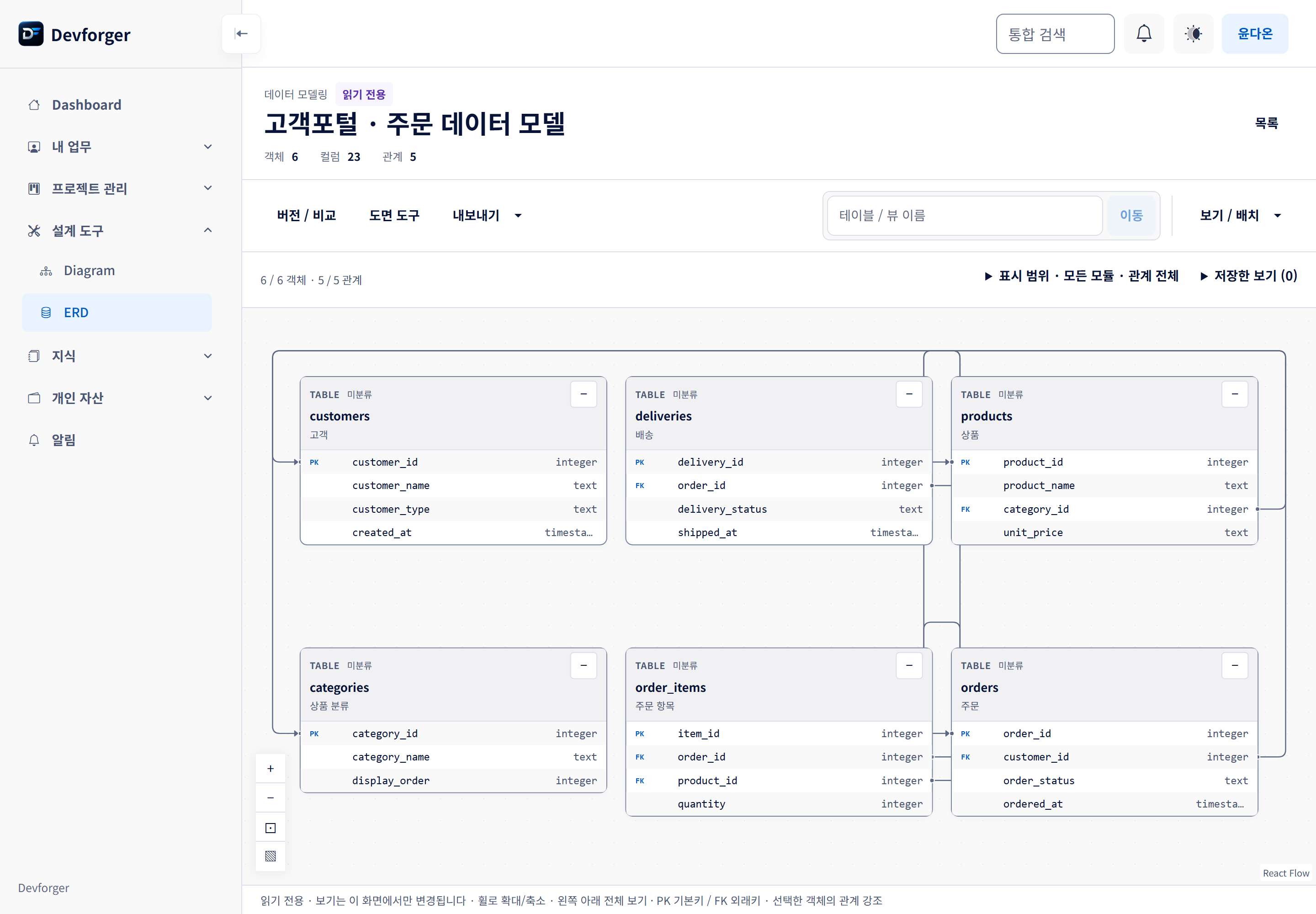Click the 이동 button
Screen dimensions: 1316x914
pyautogui.click(x=1131, y=215)
